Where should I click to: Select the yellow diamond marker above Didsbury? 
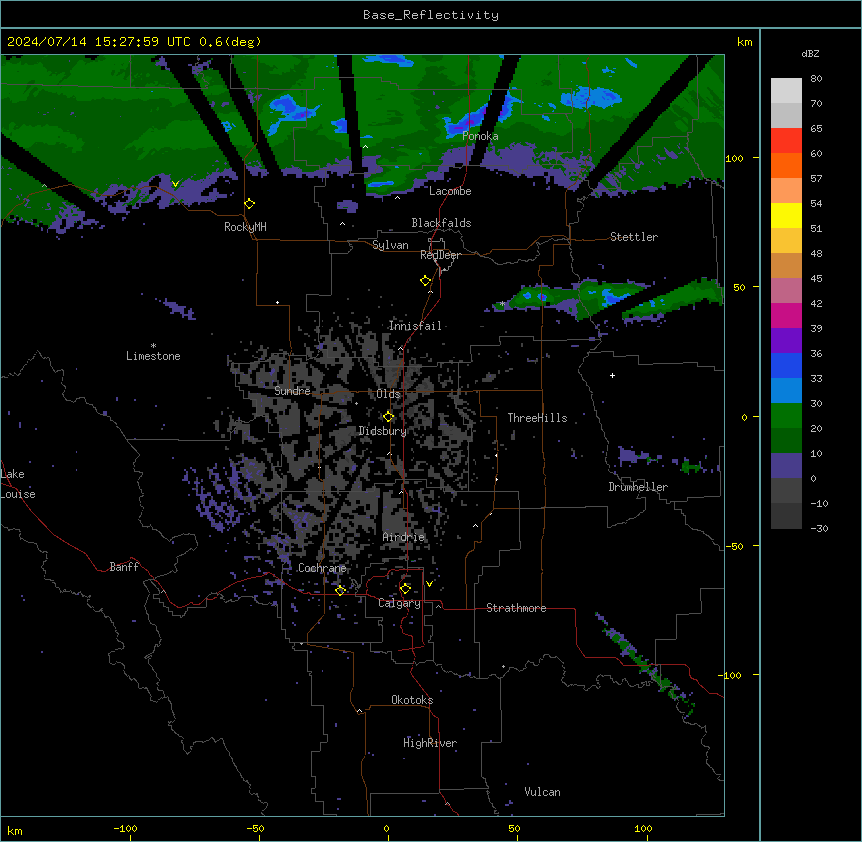coord(389,417)
